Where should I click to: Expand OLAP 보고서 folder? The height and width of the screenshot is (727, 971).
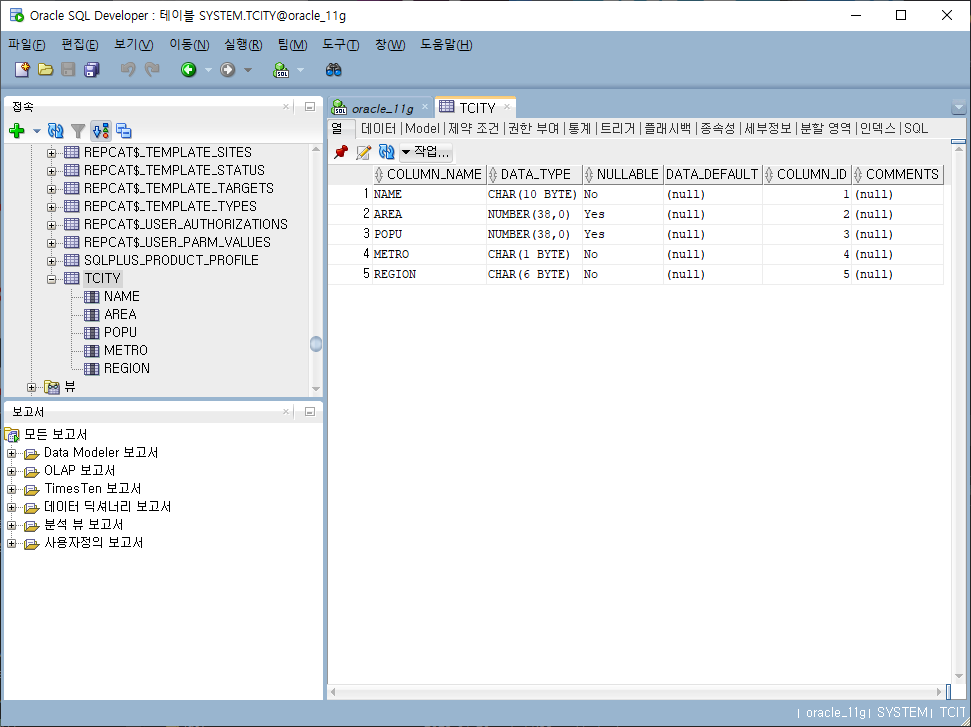click(11, 471)
